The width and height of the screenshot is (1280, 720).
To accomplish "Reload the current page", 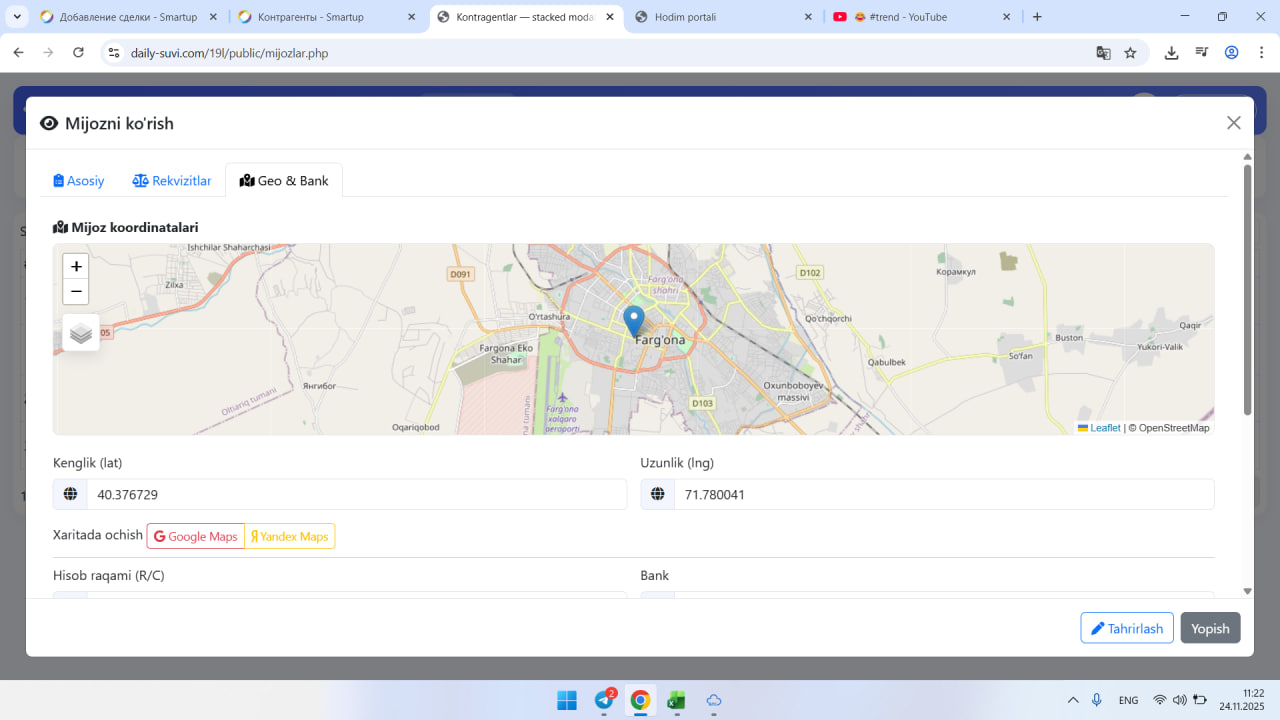I will pyautogui.click(x=79, y=53).
